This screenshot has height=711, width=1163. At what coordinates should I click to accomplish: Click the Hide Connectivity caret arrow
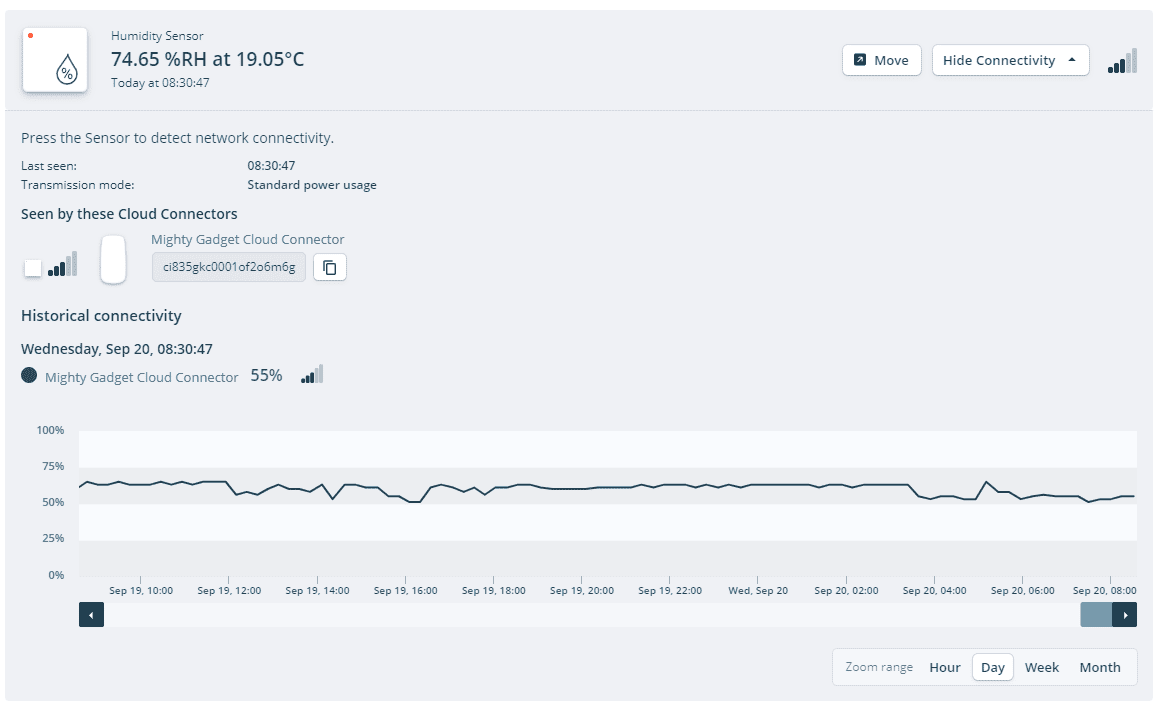point(1072,60)
